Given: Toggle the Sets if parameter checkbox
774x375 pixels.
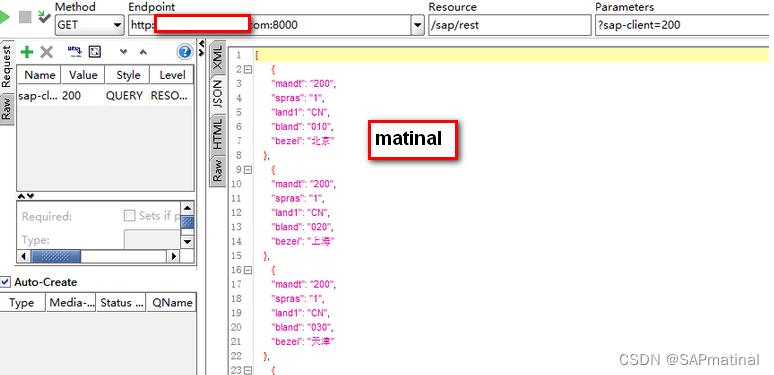Looking at the screenshot, I should click(129, 216).
